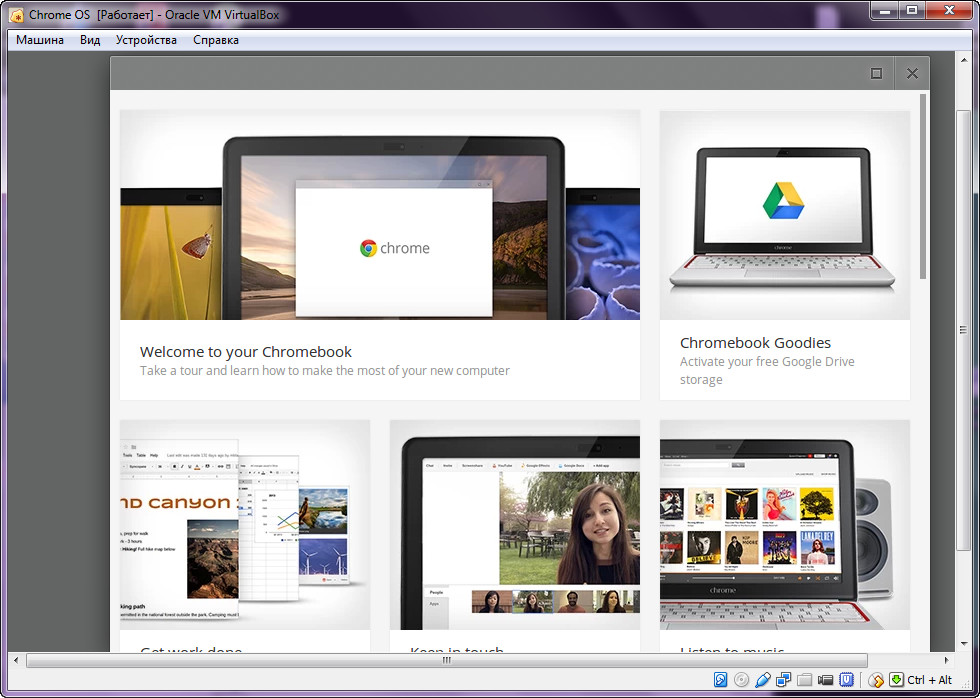The height and width of the screenshot is (698, 980).
Task: Open the Chromebook Goodies title link
Action: pos(755,343)
